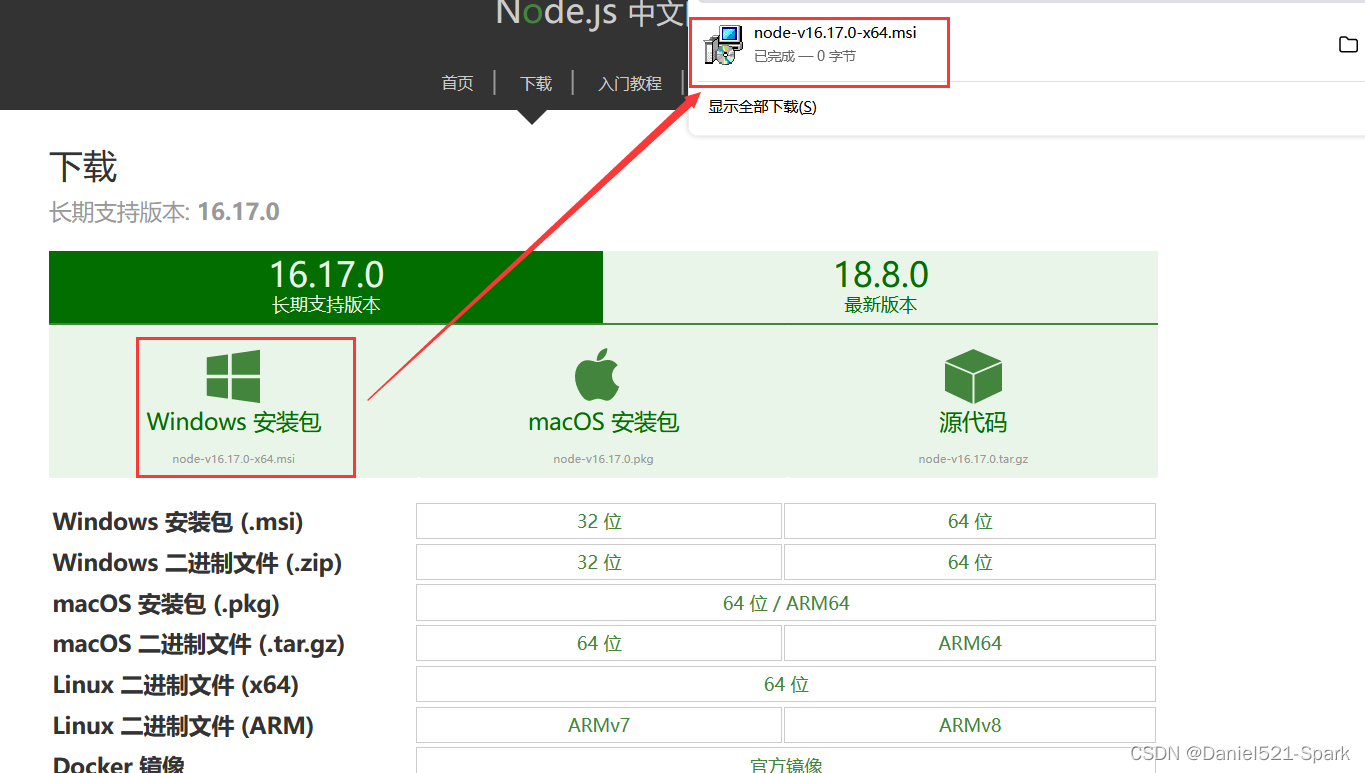
Task: Click the Linux 二进制文件 (ARM) row label
Action: (x=183, y=726)
